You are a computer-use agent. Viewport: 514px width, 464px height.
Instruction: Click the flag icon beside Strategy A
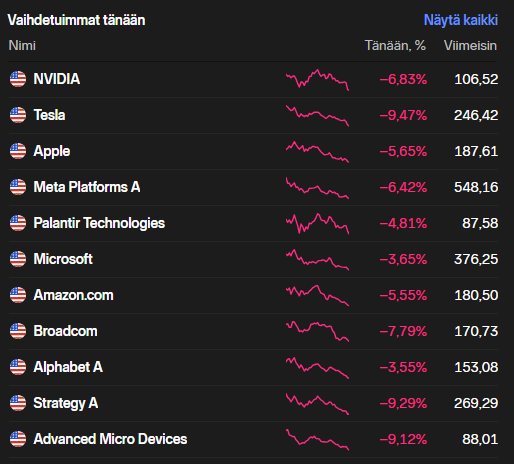click(18, 403)
